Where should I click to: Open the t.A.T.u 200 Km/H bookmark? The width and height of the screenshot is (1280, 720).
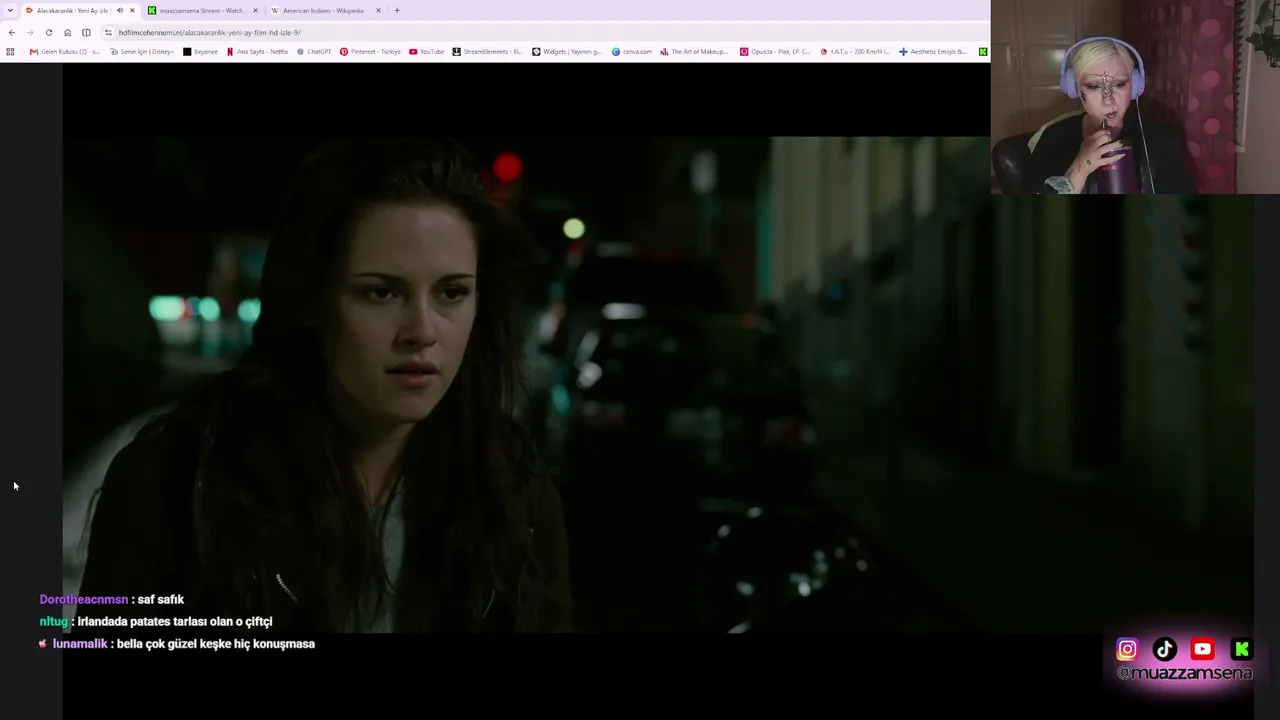[x=855, y=51]
